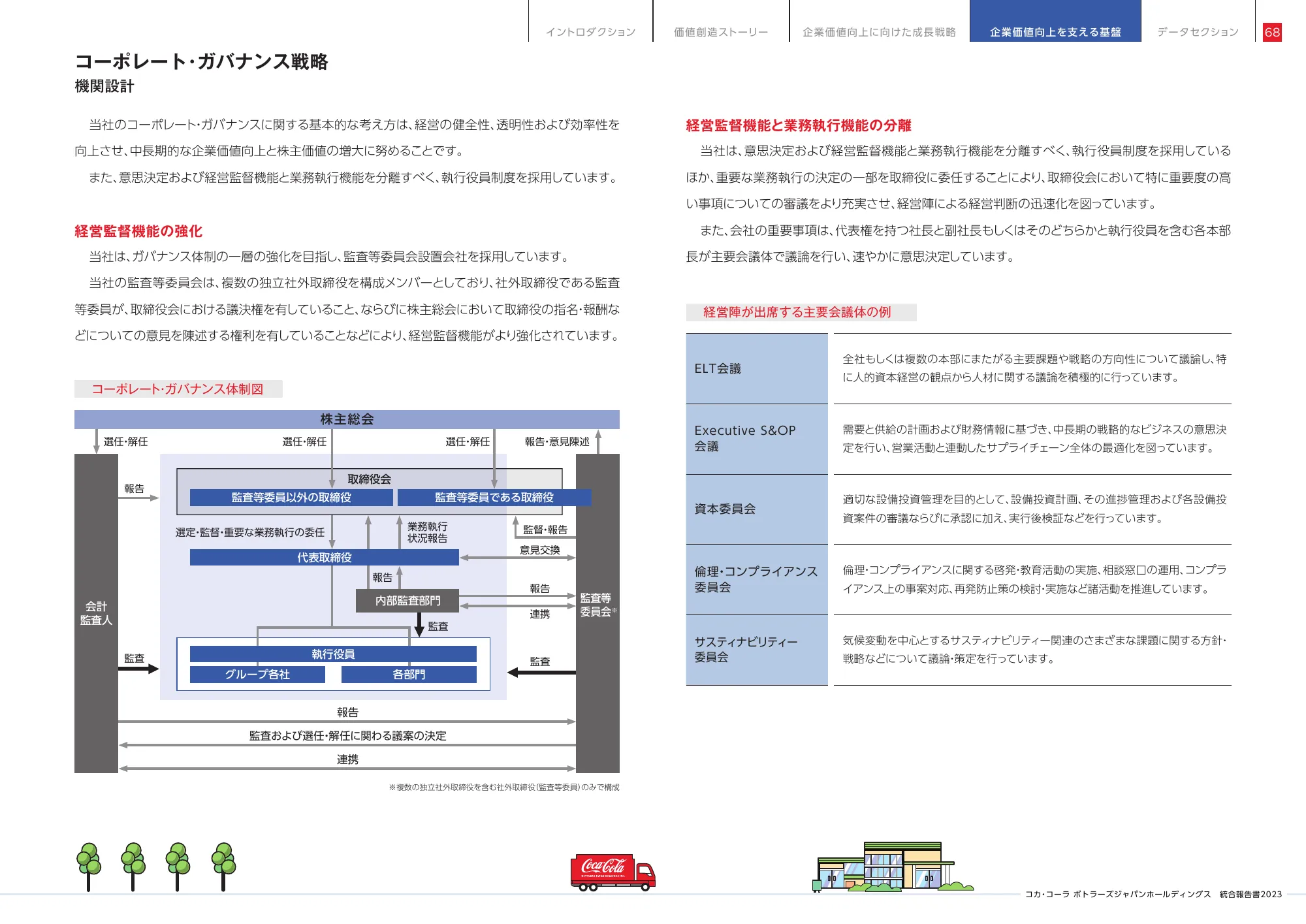Click the 内部監査部門 box
Image resolution: width=1306 pixels, height=924 pixels.
407,601
